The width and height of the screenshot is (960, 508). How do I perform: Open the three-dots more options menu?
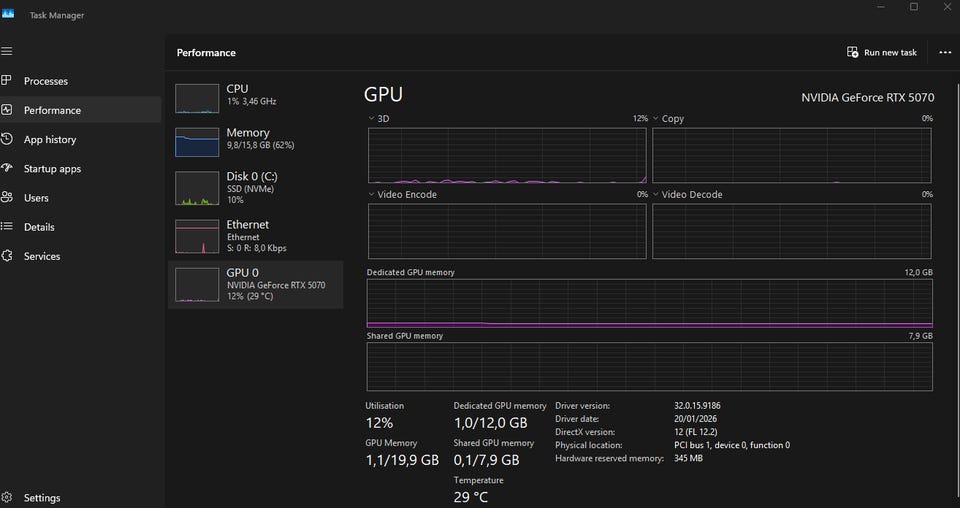coord(945,52)
